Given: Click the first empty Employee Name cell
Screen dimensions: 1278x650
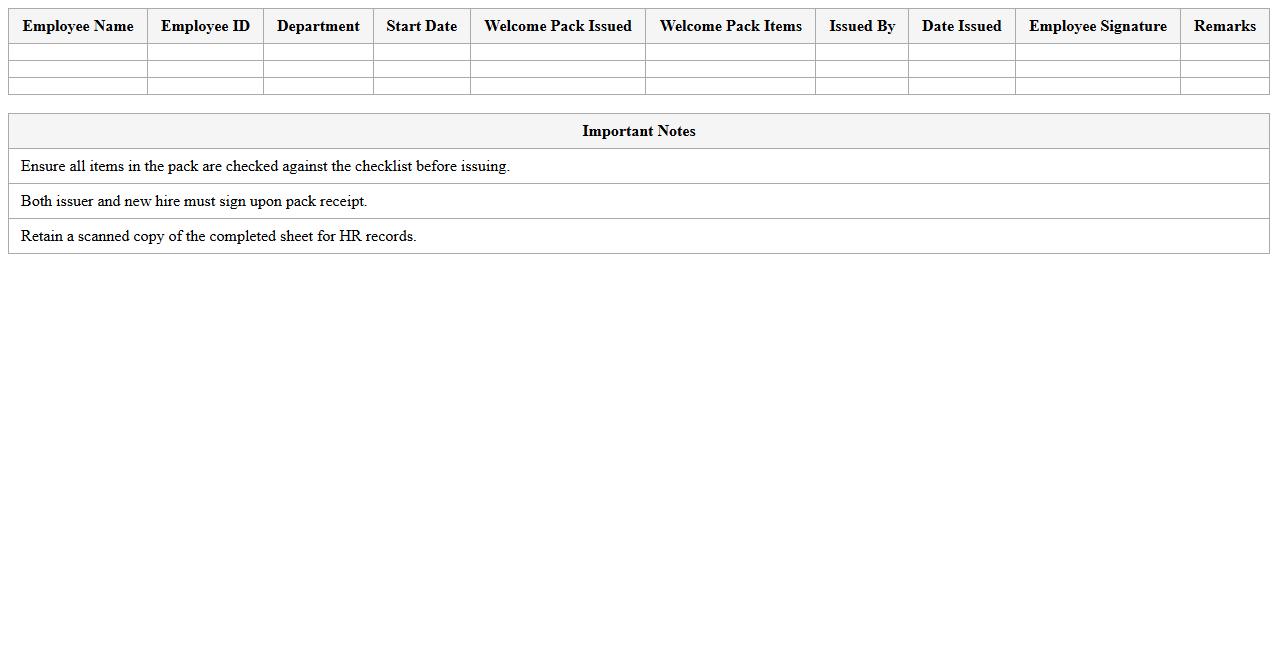Looking at the screenshot, I should 77,52.
